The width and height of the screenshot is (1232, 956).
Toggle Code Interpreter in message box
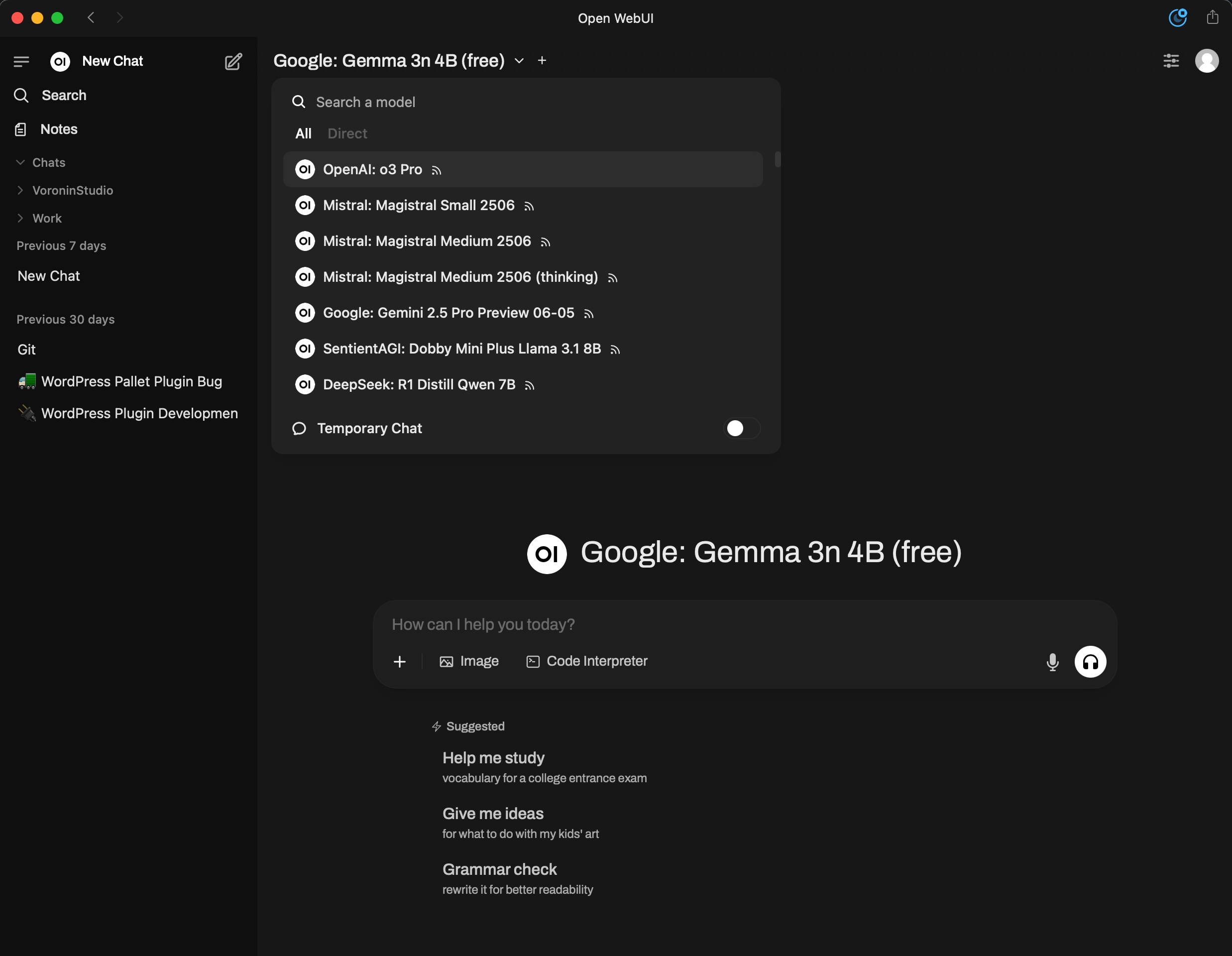587,661
